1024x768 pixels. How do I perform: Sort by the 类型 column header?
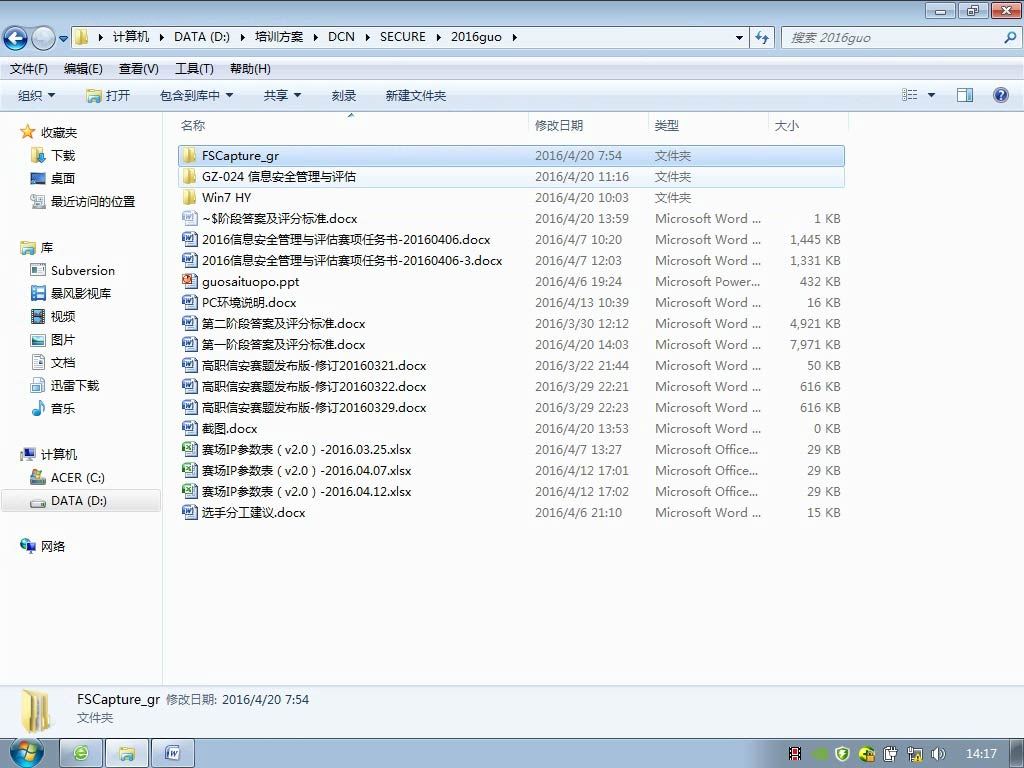(x=667, y=125)
